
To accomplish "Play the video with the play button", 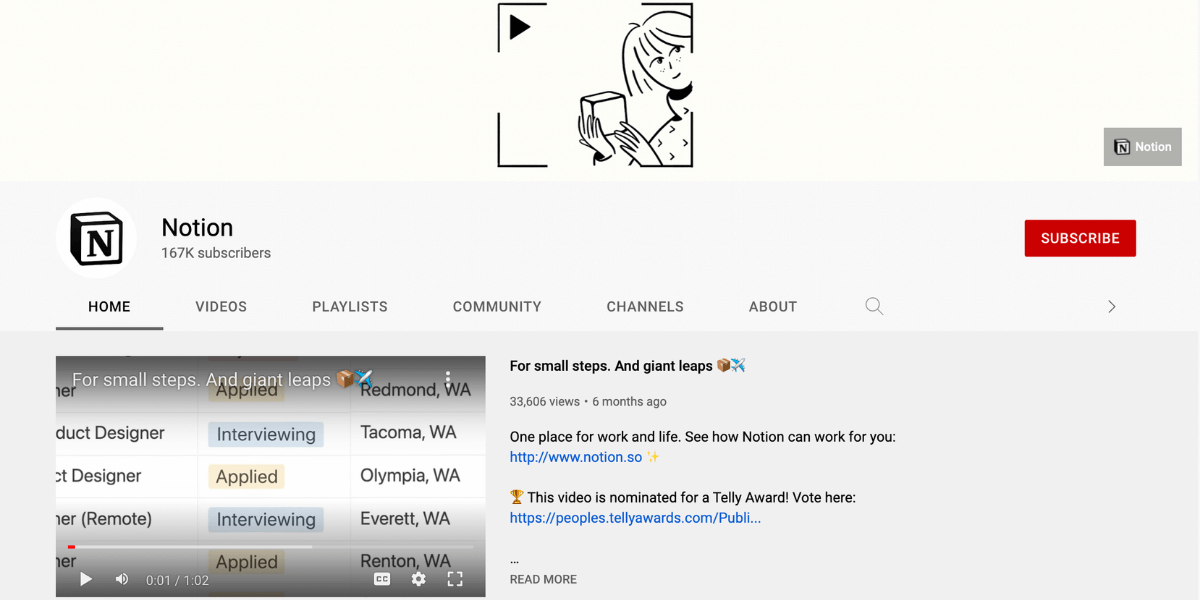I will (x=85, y=579).
